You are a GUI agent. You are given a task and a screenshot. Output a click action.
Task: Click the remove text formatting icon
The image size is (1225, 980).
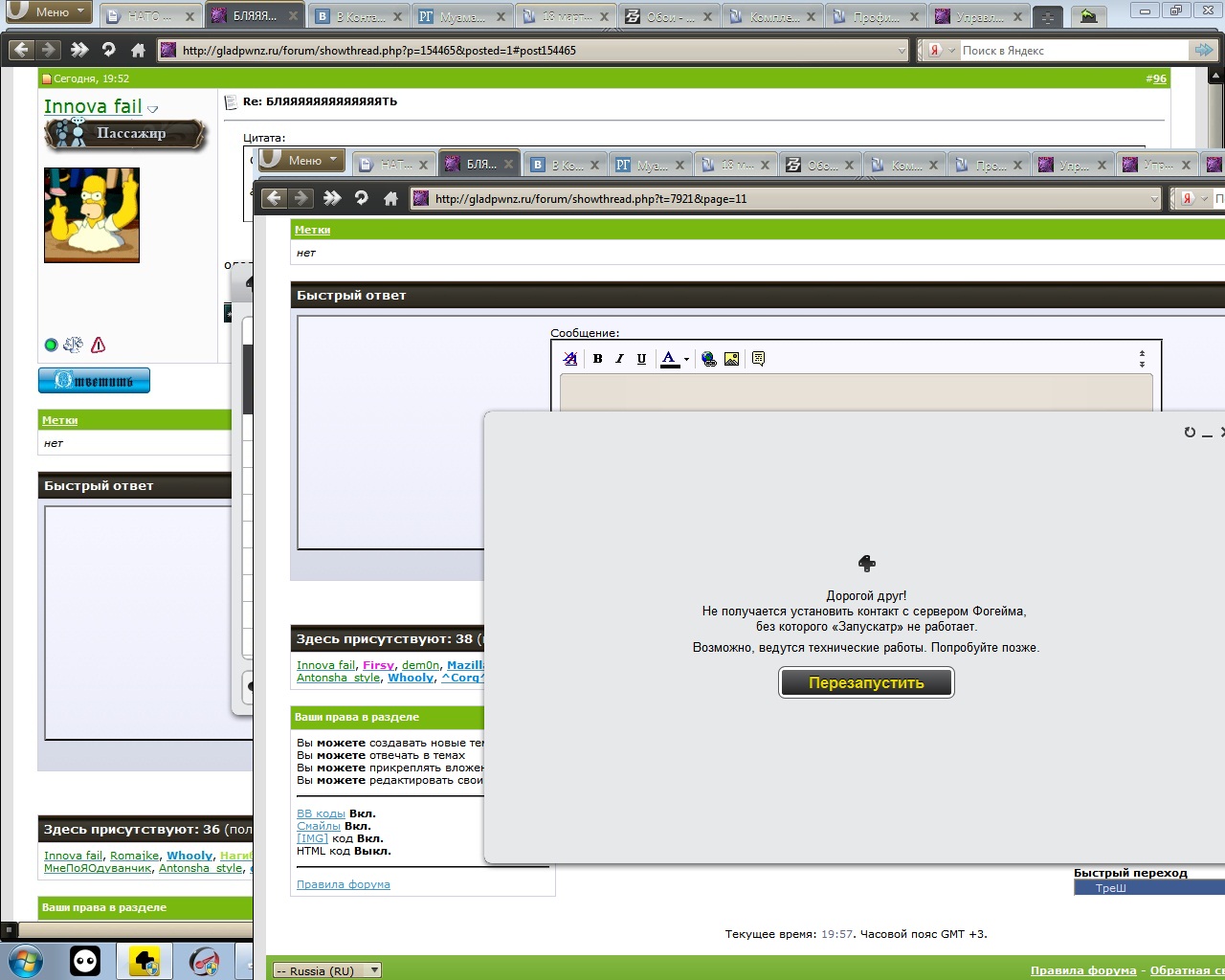pos(570,359)
